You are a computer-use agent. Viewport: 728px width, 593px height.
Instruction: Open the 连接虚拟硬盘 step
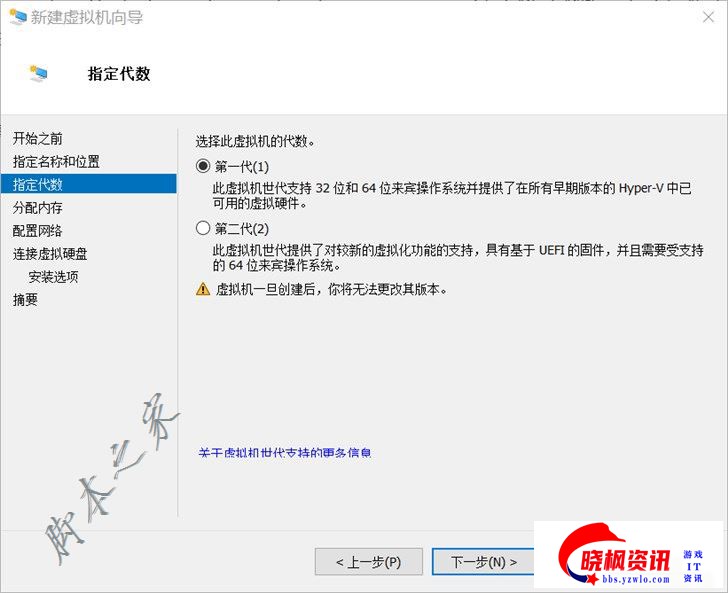pyautogui.click(x=50, y=253)
